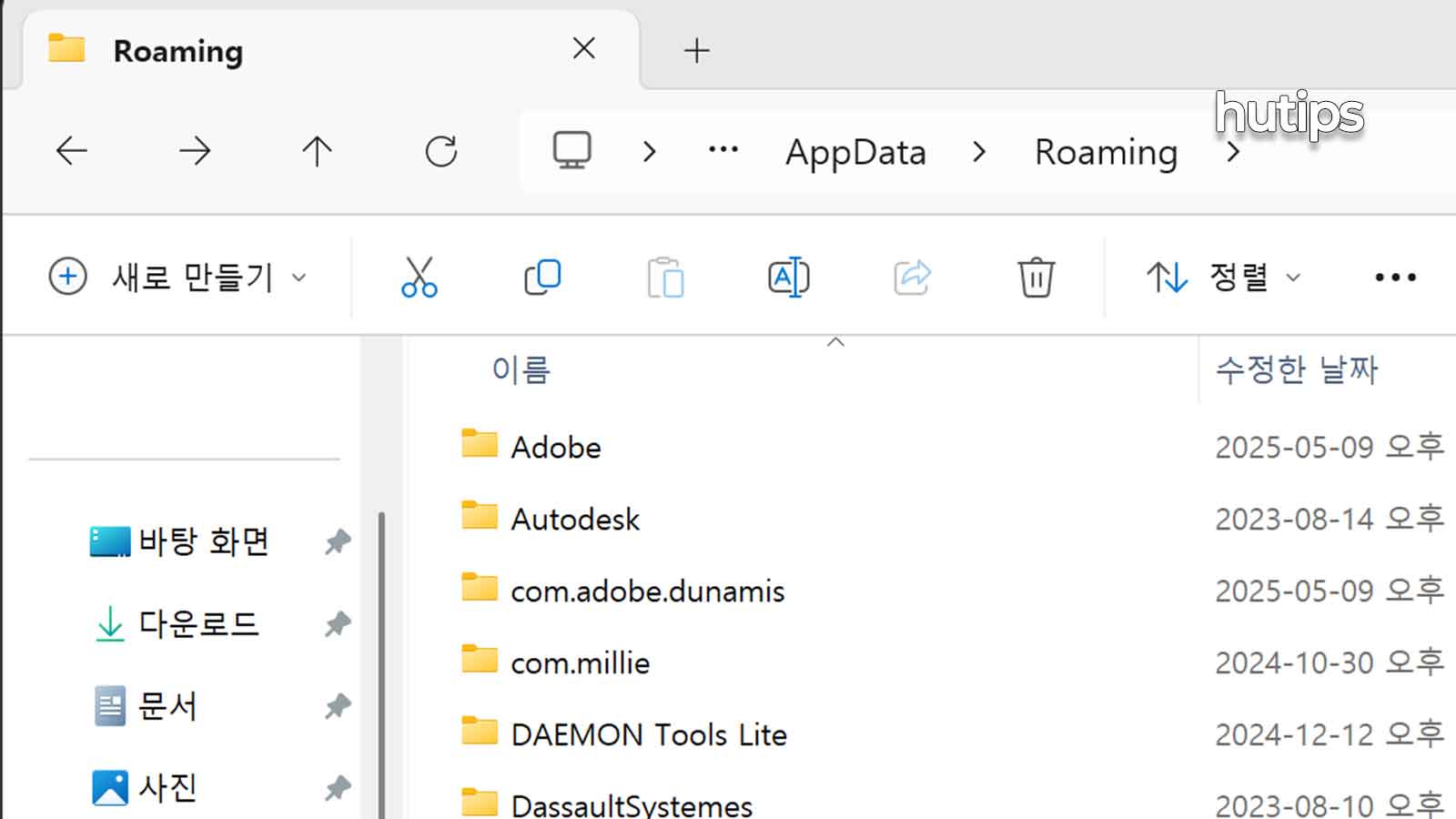The height and width of the screenshot is (819, 1456).
Task: Click the Roaming breadcrumb segment
Action: pos(1106,152)
